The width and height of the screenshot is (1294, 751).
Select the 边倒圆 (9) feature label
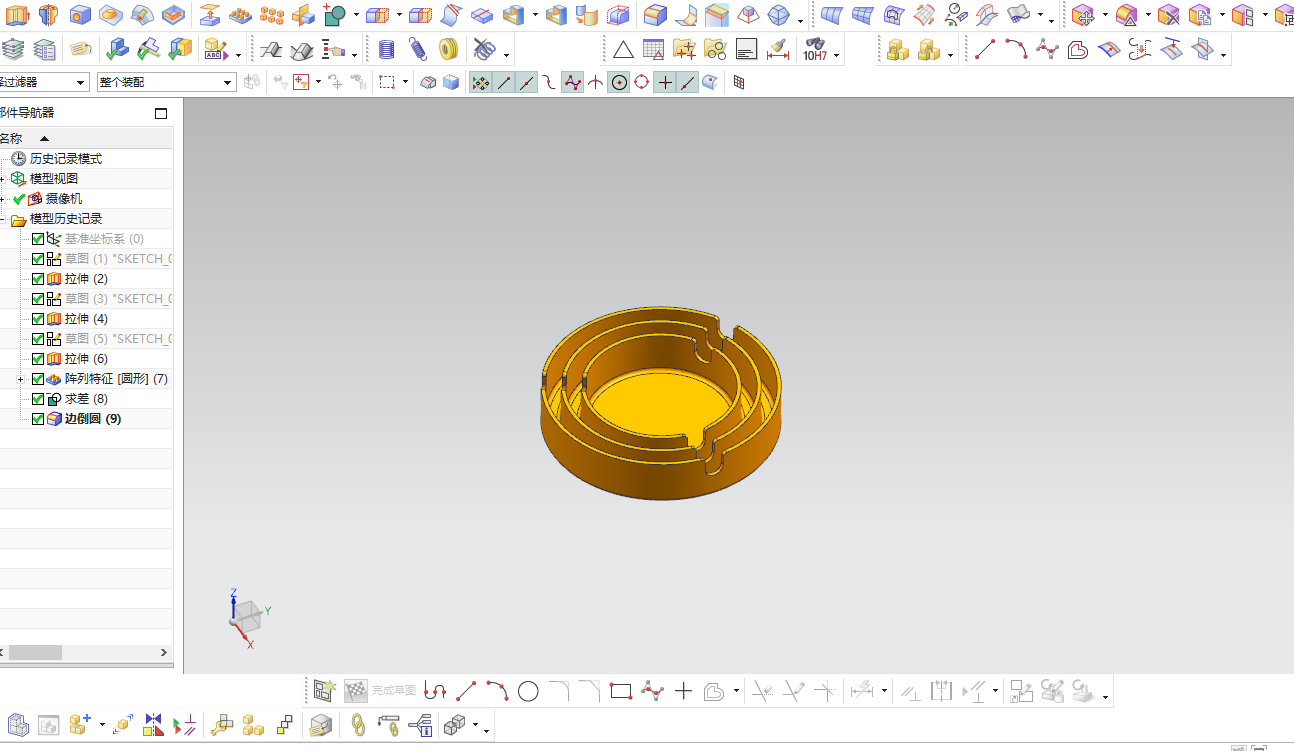tap(93, 419)
